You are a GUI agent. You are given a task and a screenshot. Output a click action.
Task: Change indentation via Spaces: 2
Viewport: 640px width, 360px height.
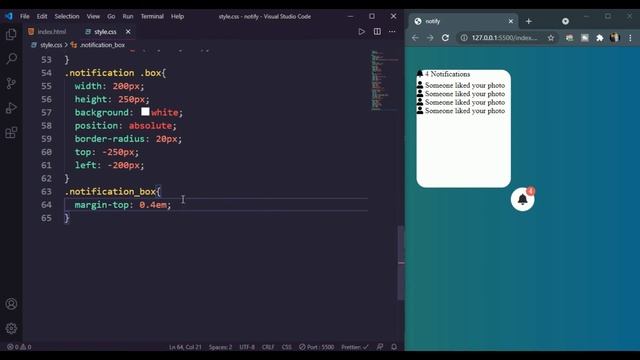point(220,347)
